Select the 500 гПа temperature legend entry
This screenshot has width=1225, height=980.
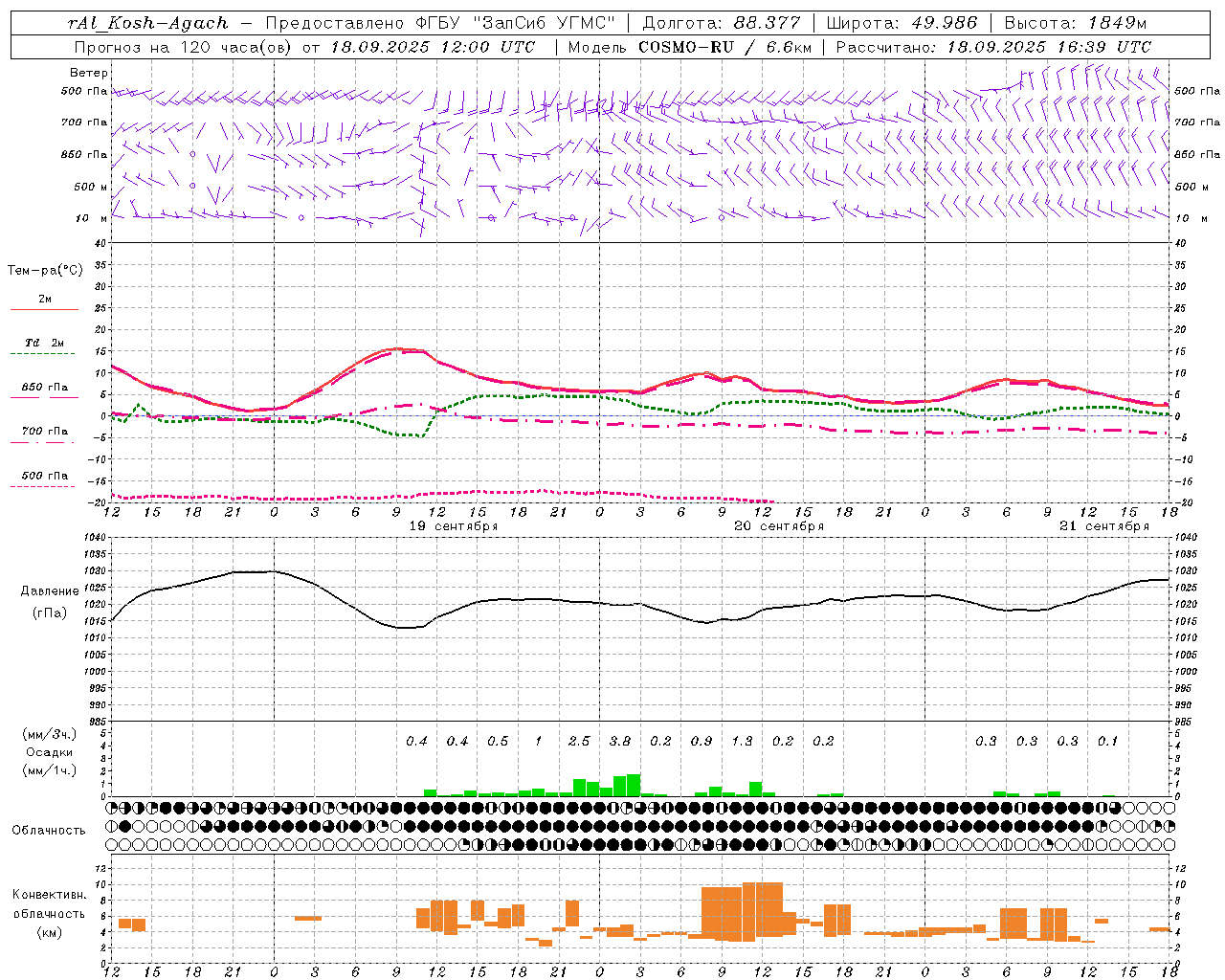pyautogui.click(x=45, y=476)
